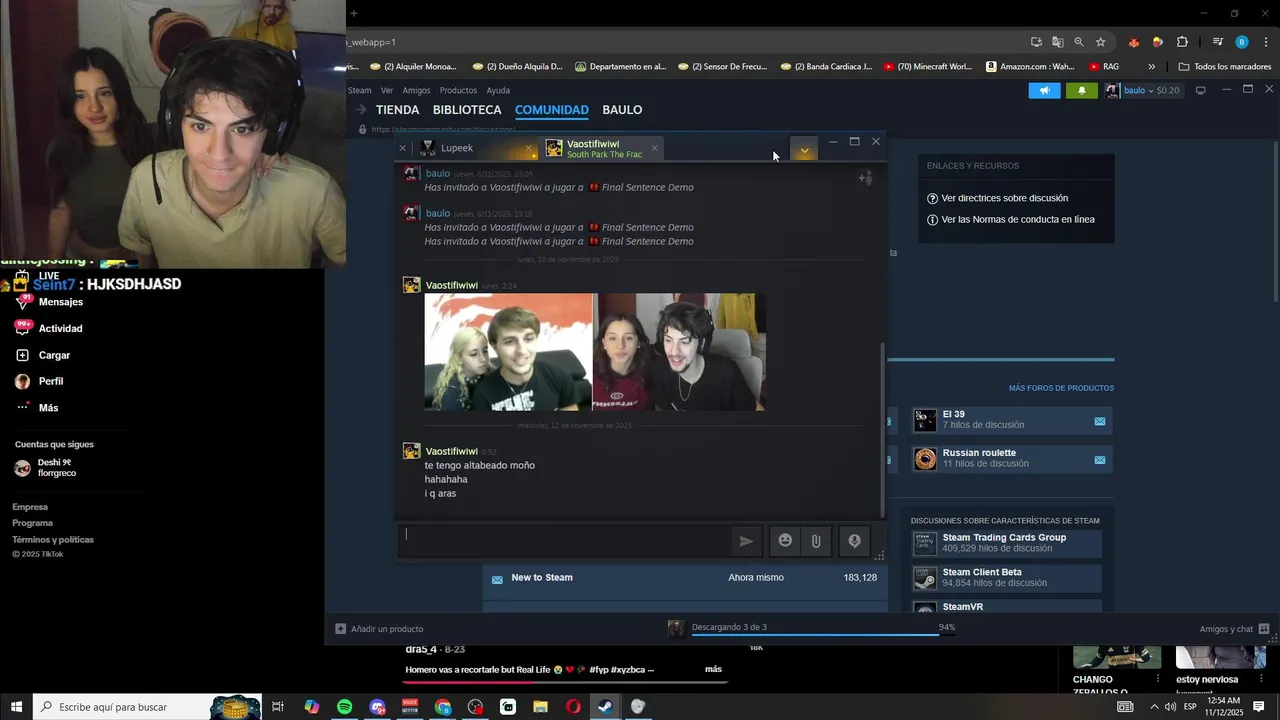Switch to Big Picture mode monitor icon
The width and height of the screenshot is (1280, 720).
pos(1201,90)
